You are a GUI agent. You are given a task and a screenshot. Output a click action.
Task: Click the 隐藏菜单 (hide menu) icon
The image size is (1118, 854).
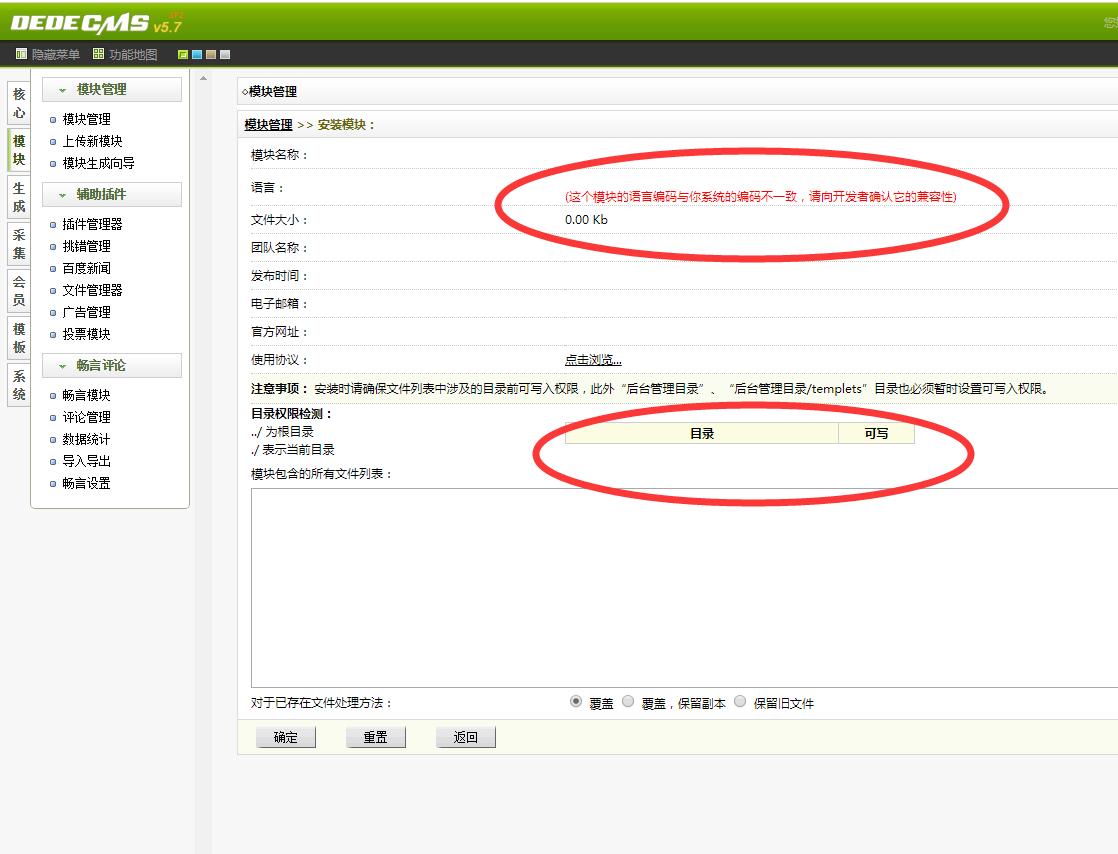tap(21, 54)
